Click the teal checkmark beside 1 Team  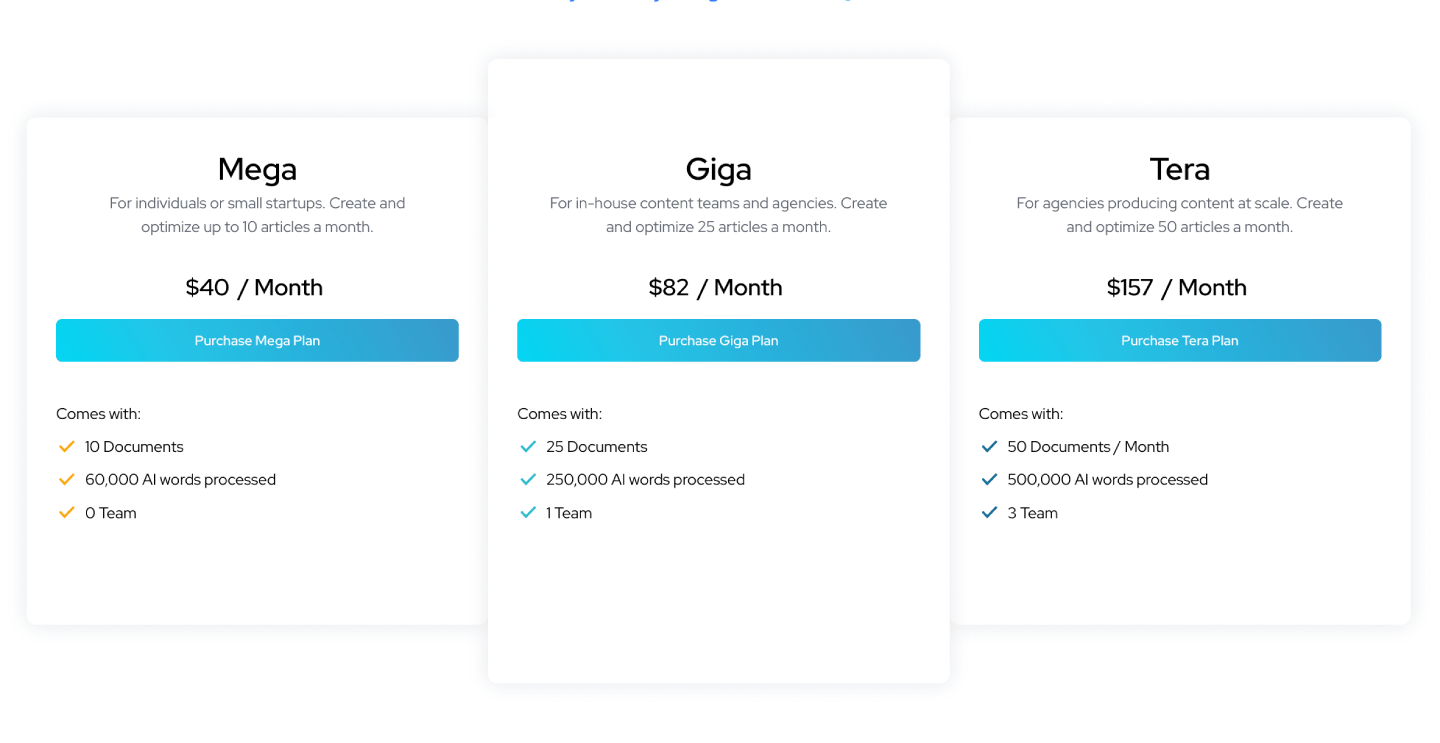coord(528,513)
